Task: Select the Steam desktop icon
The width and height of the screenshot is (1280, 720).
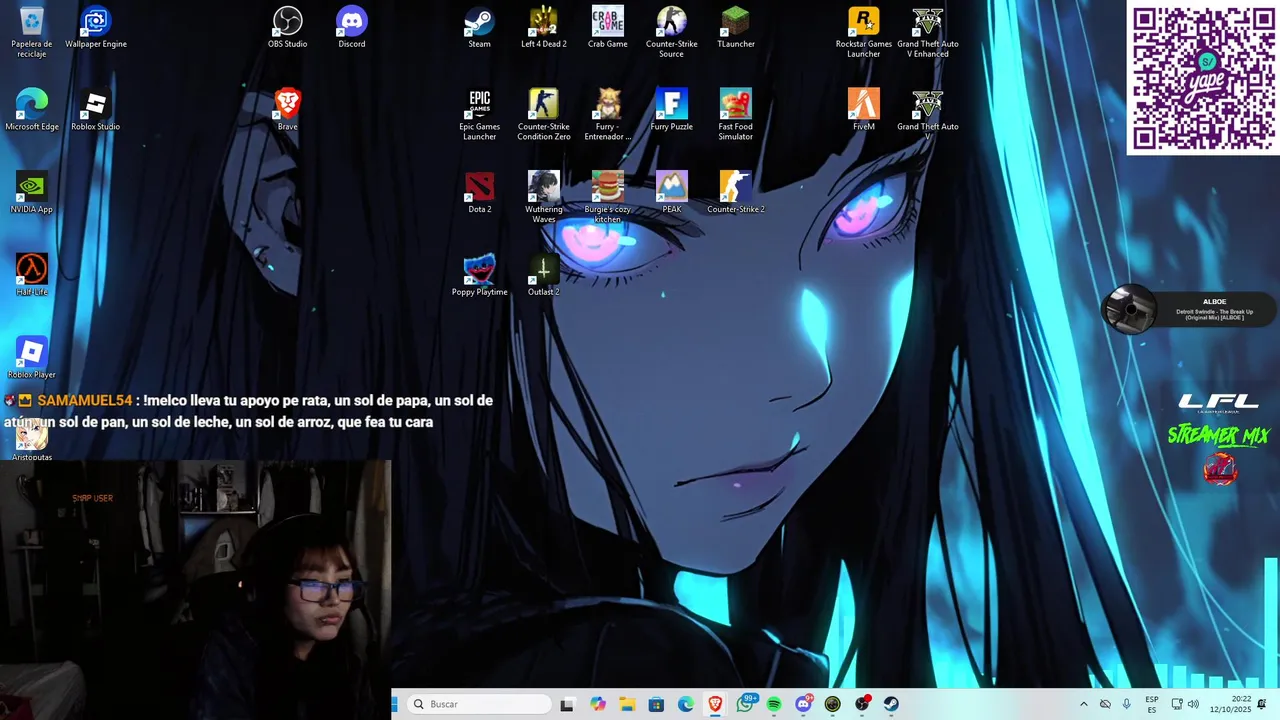Action: coord(480,27)
